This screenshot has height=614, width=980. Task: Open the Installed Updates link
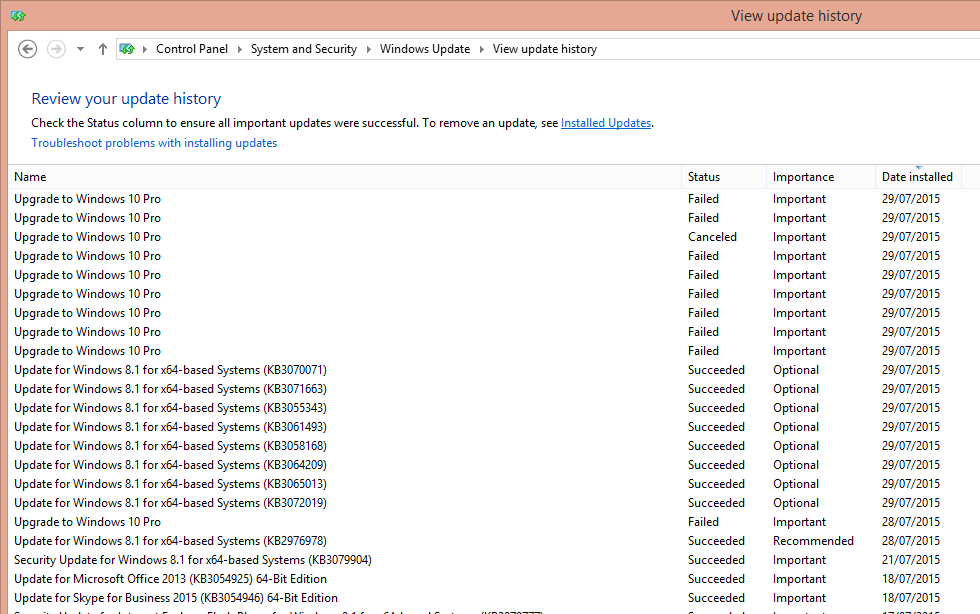(x=606, y=123)
